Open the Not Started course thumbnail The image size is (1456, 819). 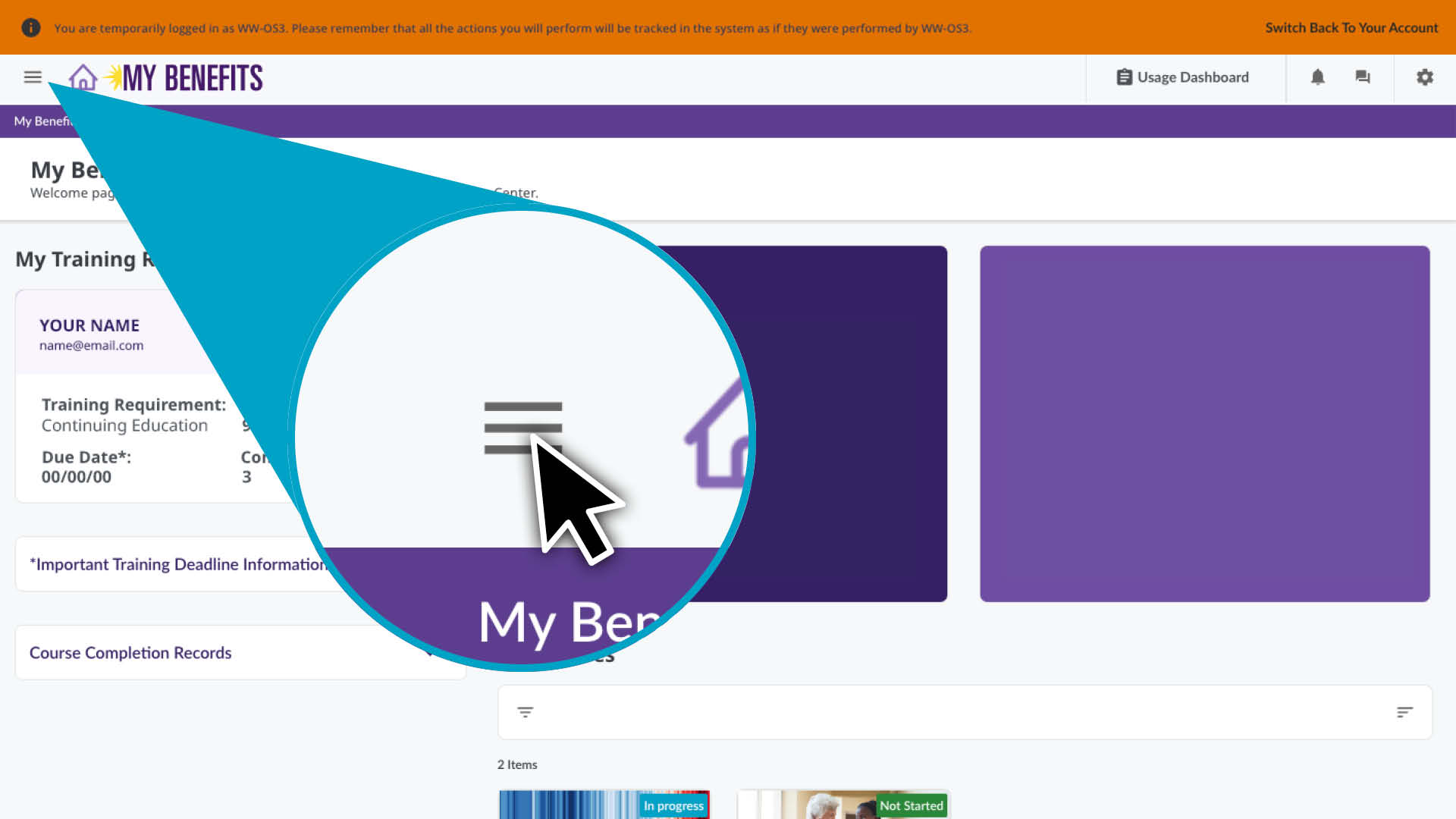[x=843, y=805]
